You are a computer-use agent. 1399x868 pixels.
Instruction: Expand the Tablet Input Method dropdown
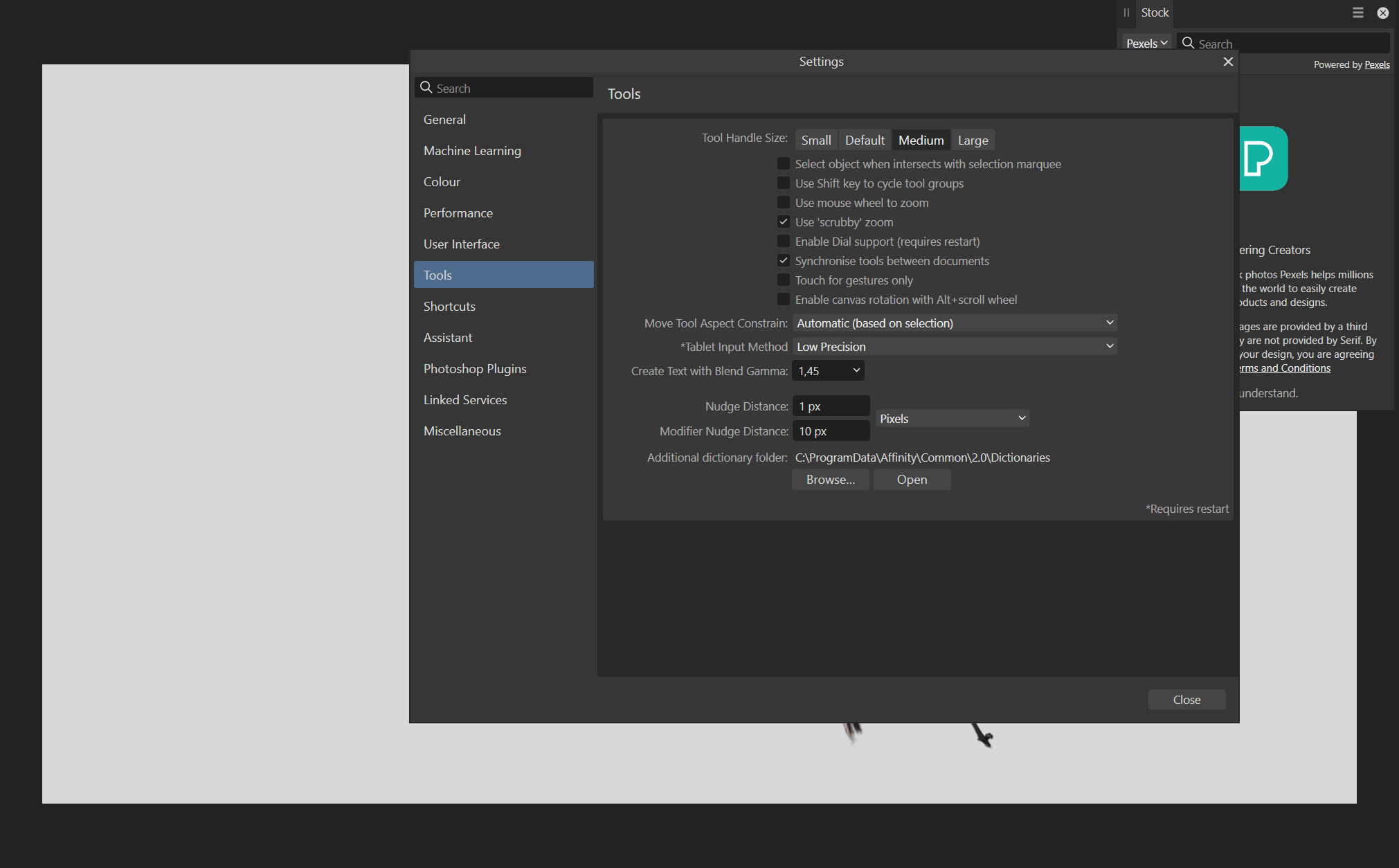click(x=955, y=347)
